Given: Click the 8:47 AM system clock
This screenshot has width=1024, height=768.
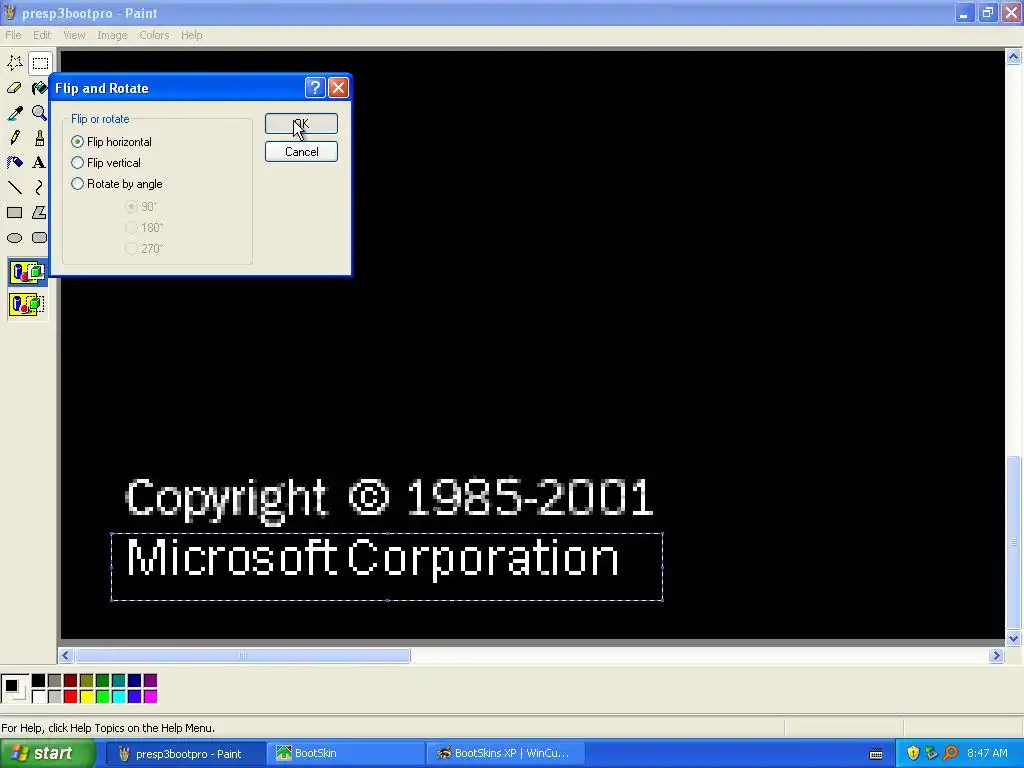Looking at the screenshot, I should [x=987, y=754].
